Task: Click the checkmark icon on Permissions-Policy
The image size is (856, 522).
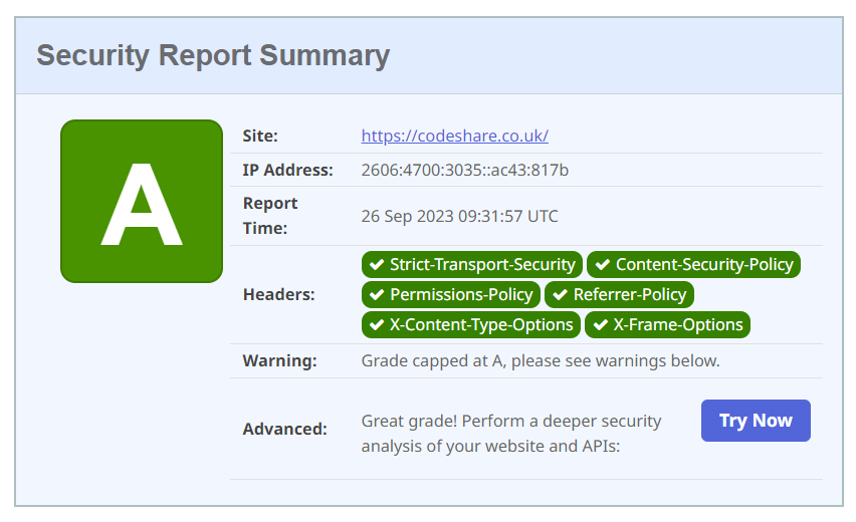Action: tap(377, 295)
